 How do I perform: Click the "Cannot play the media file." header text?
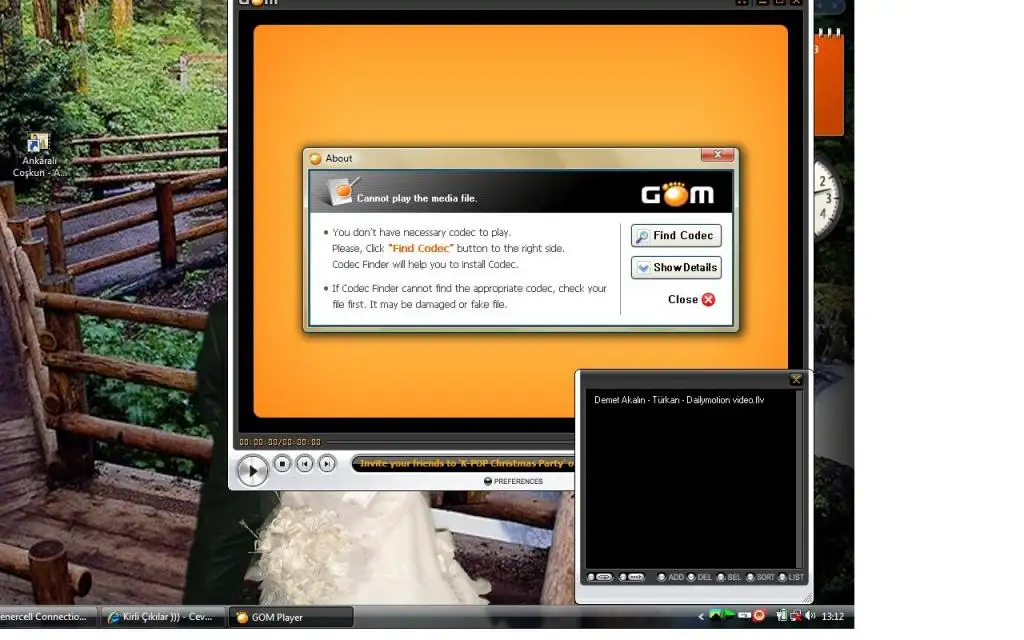click(417, 198)
